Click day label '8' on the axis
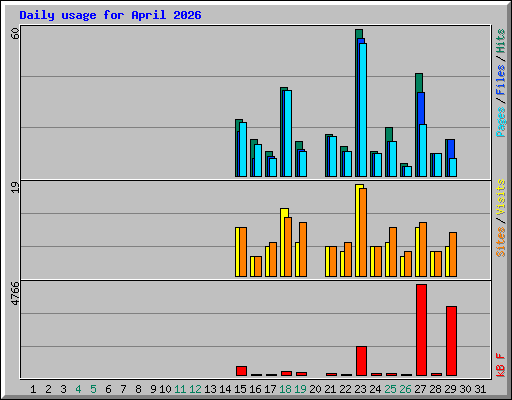512x400 pixels. (x=138, y=389)
